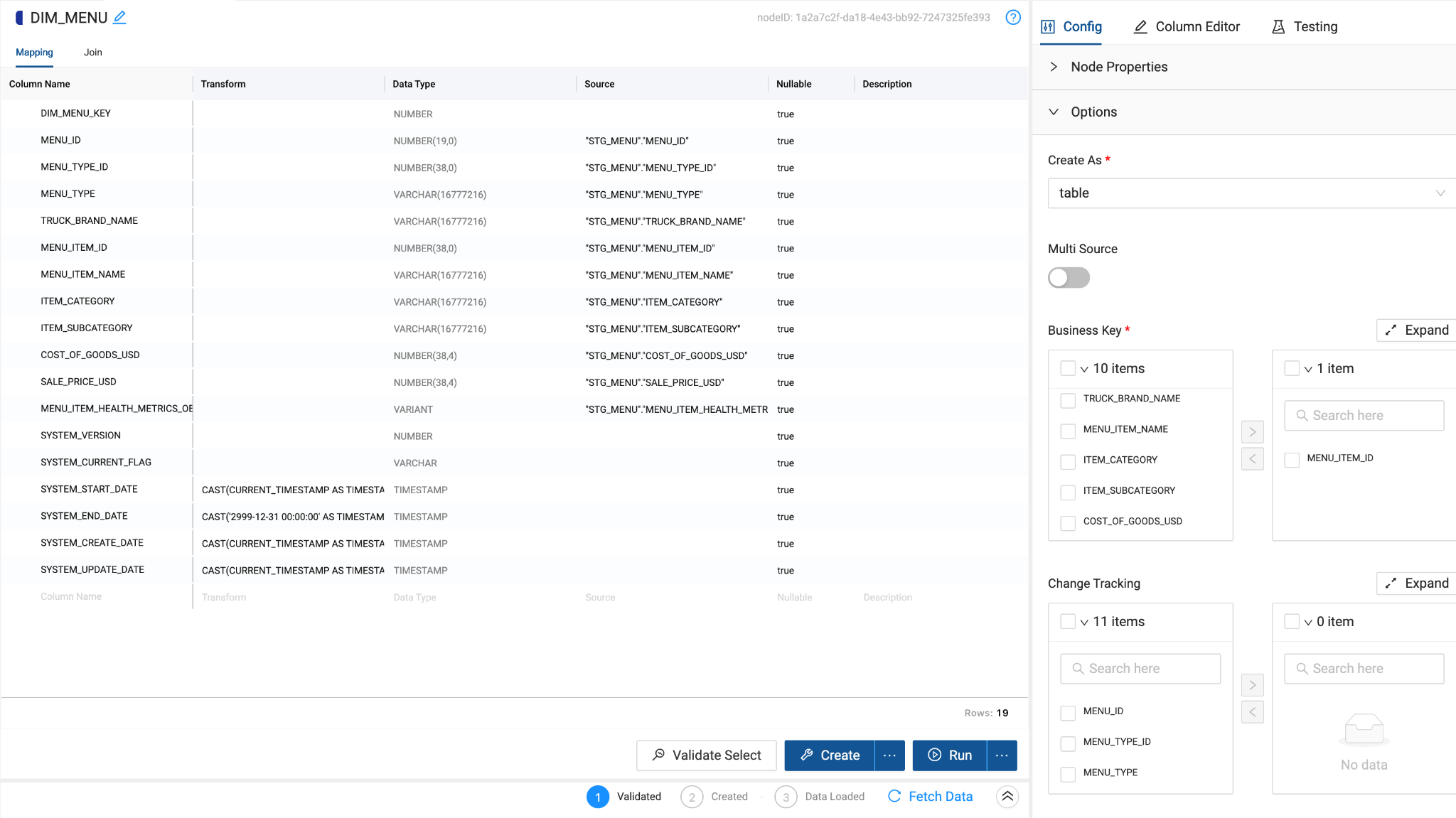Click the SYSTEM_END_DATE transform cell
This screenshot has height=818, width=1456.
click(292, 517)
